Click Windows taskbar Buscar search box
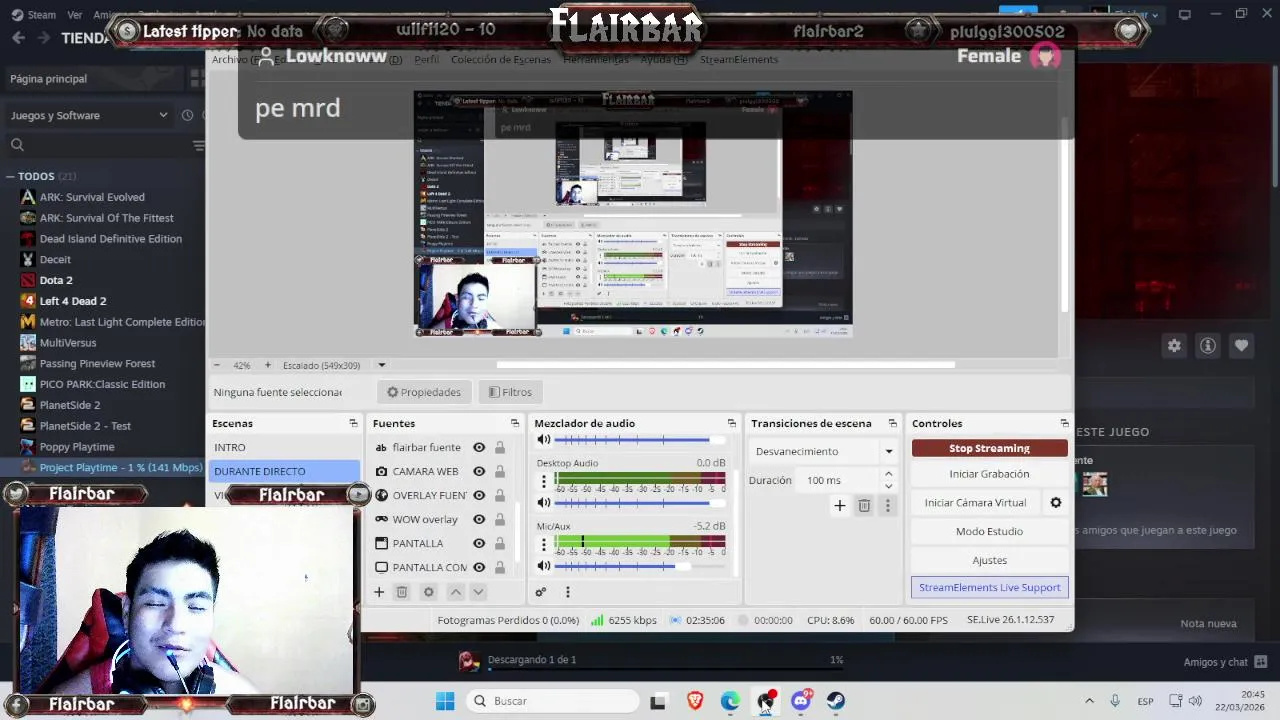 [552, 701]
